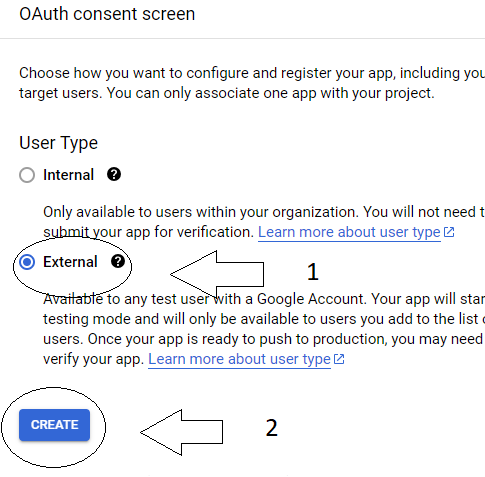Screen dimensions: 485x477
Task: Open the help icon beside Internal
Action: tap(114, 174)
